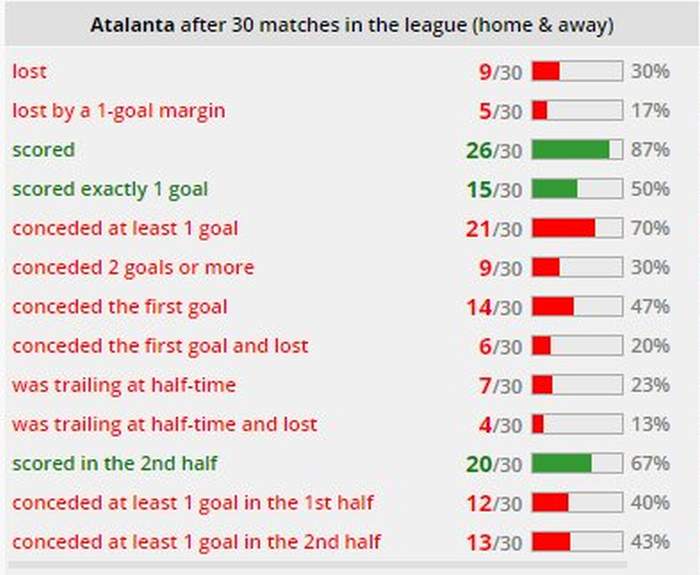Viewport: 700px width, 575px height.
Task: Click the green 67% second-half scoring bar
Action: 577,464
